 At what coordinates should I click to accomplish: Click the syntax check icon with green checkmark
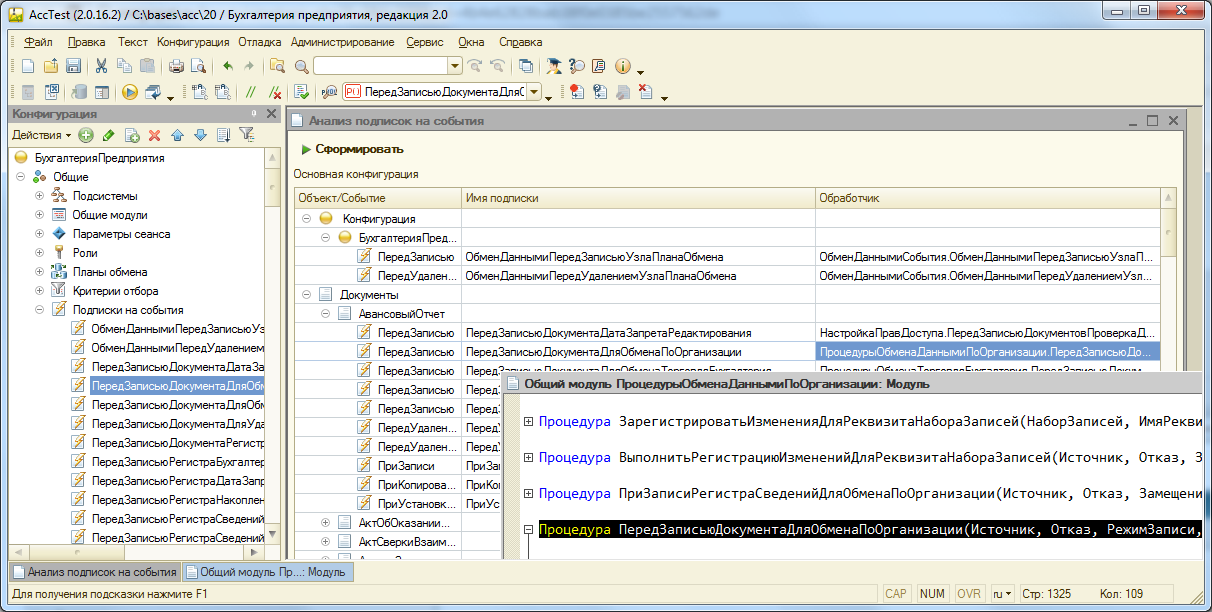click(301, 92)
